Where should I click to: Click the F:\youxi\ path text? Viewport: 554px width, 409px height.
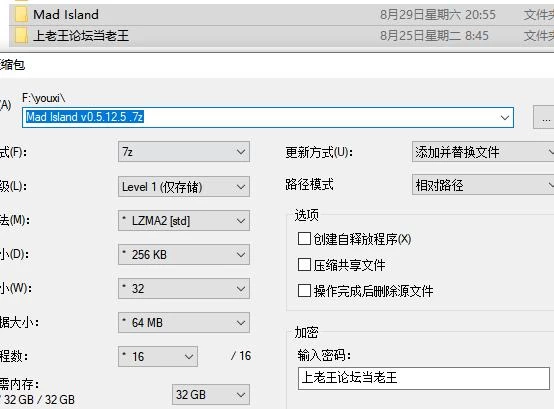43,98
